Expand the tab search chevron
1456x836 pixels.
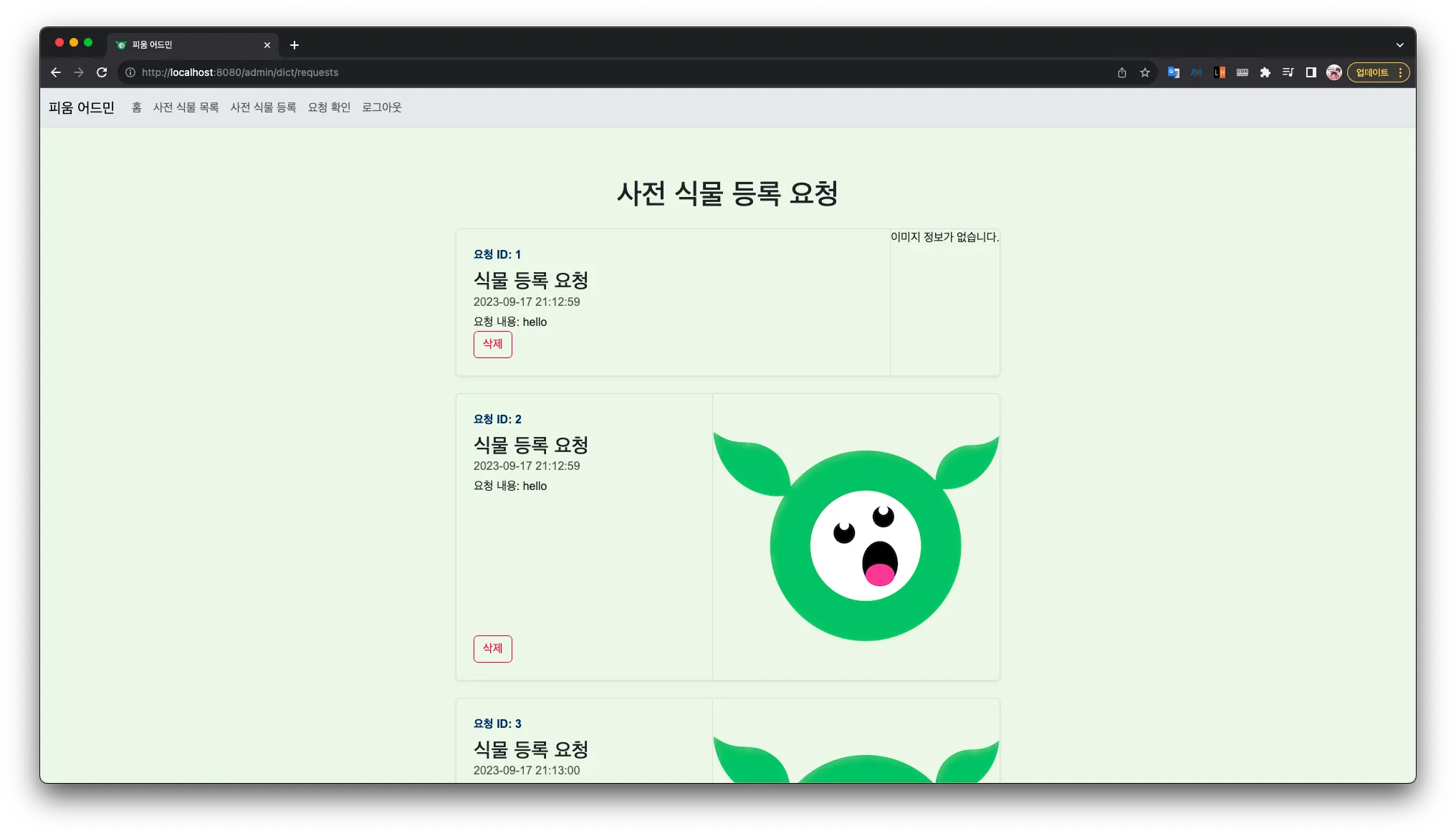tap(1399, 45)
